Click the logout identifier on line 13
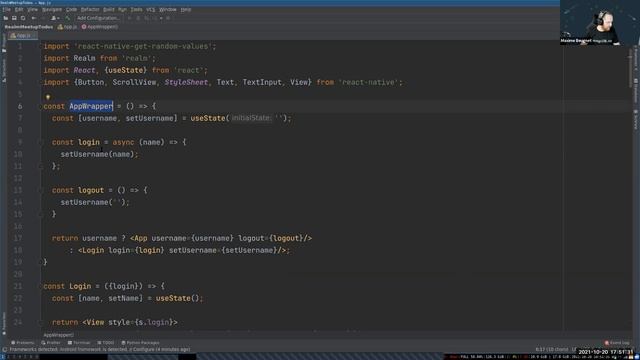The height and width of the screenshot is (360, 640). point(91,190)
